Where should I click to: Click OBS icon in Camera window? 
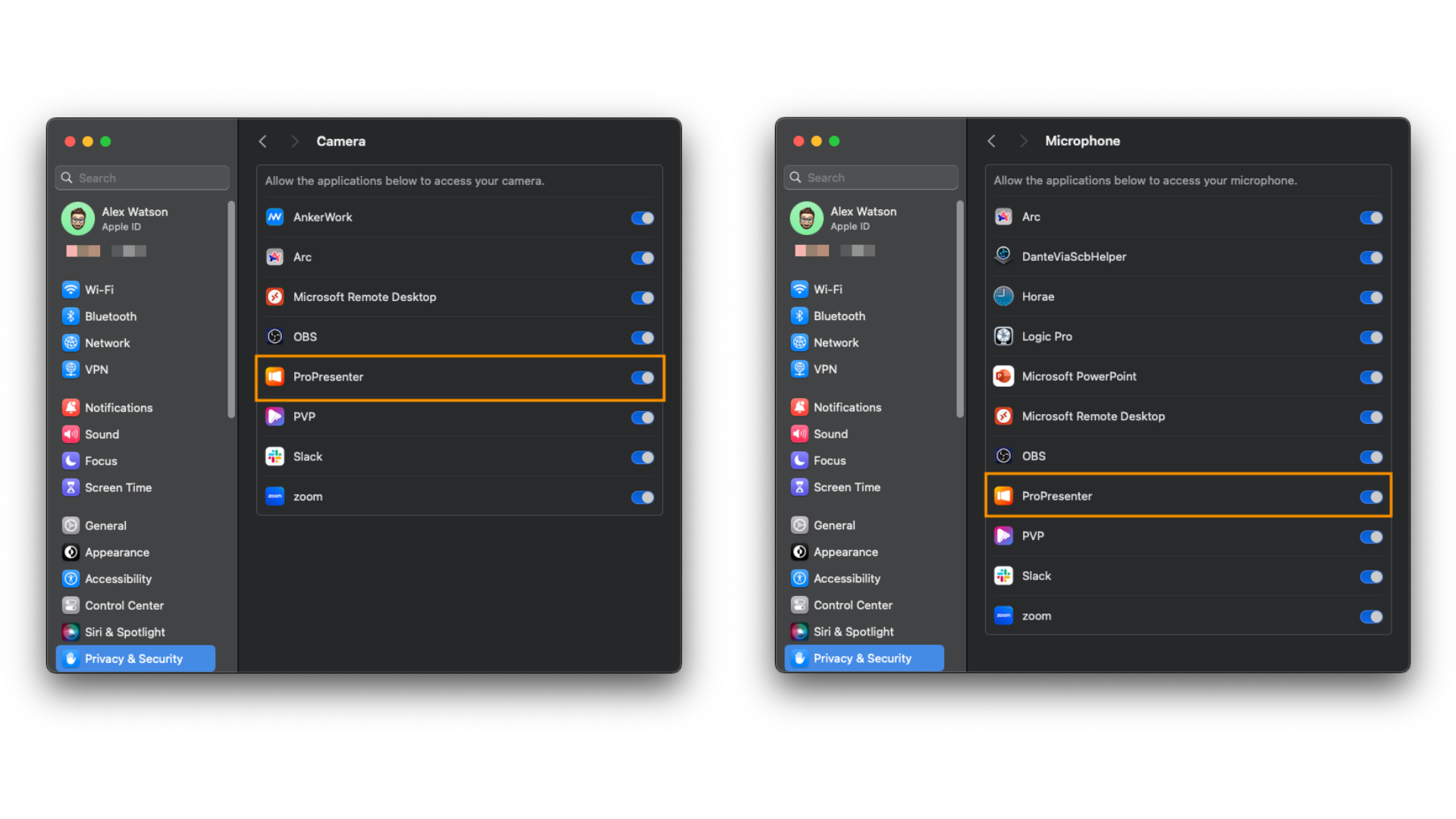[275, 337]
